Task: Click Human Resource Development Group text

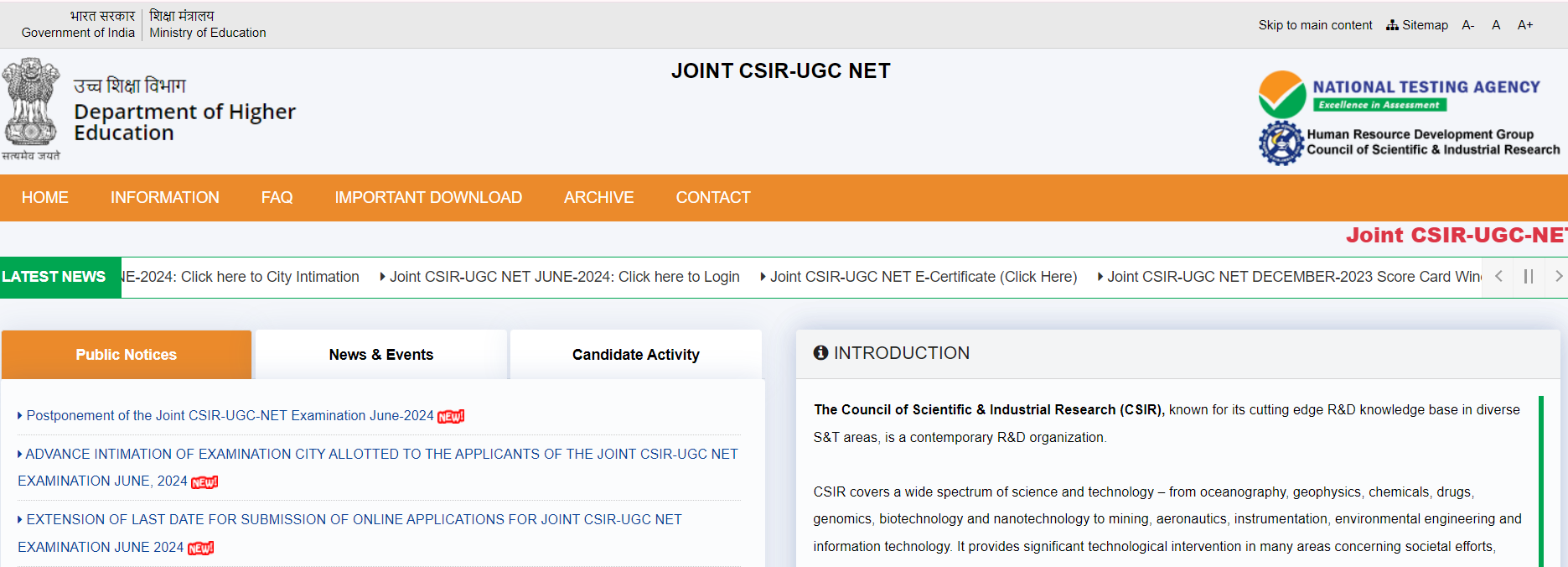Action: click(x=1421, y=134)
